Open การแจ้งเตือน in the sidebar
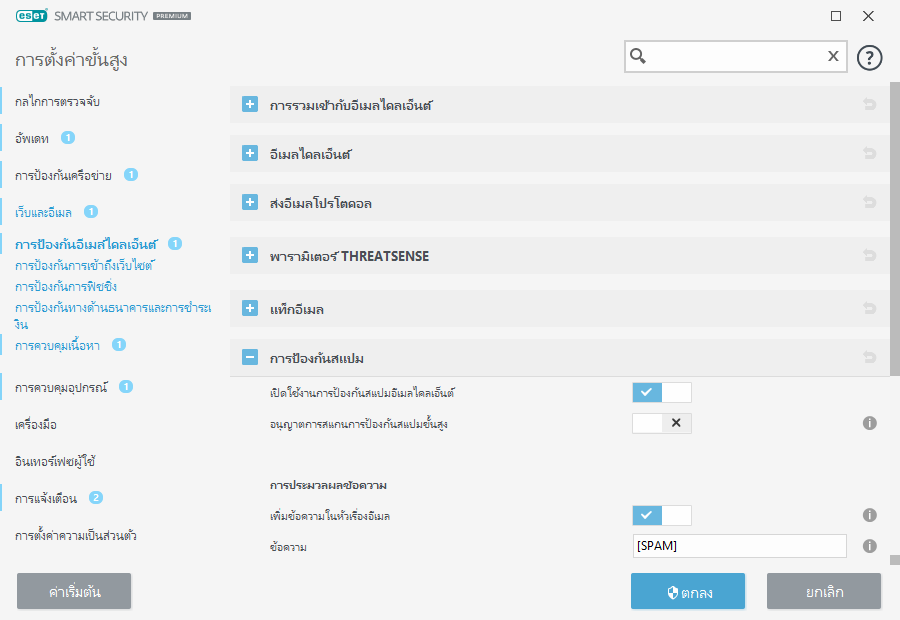 (46, 498)
